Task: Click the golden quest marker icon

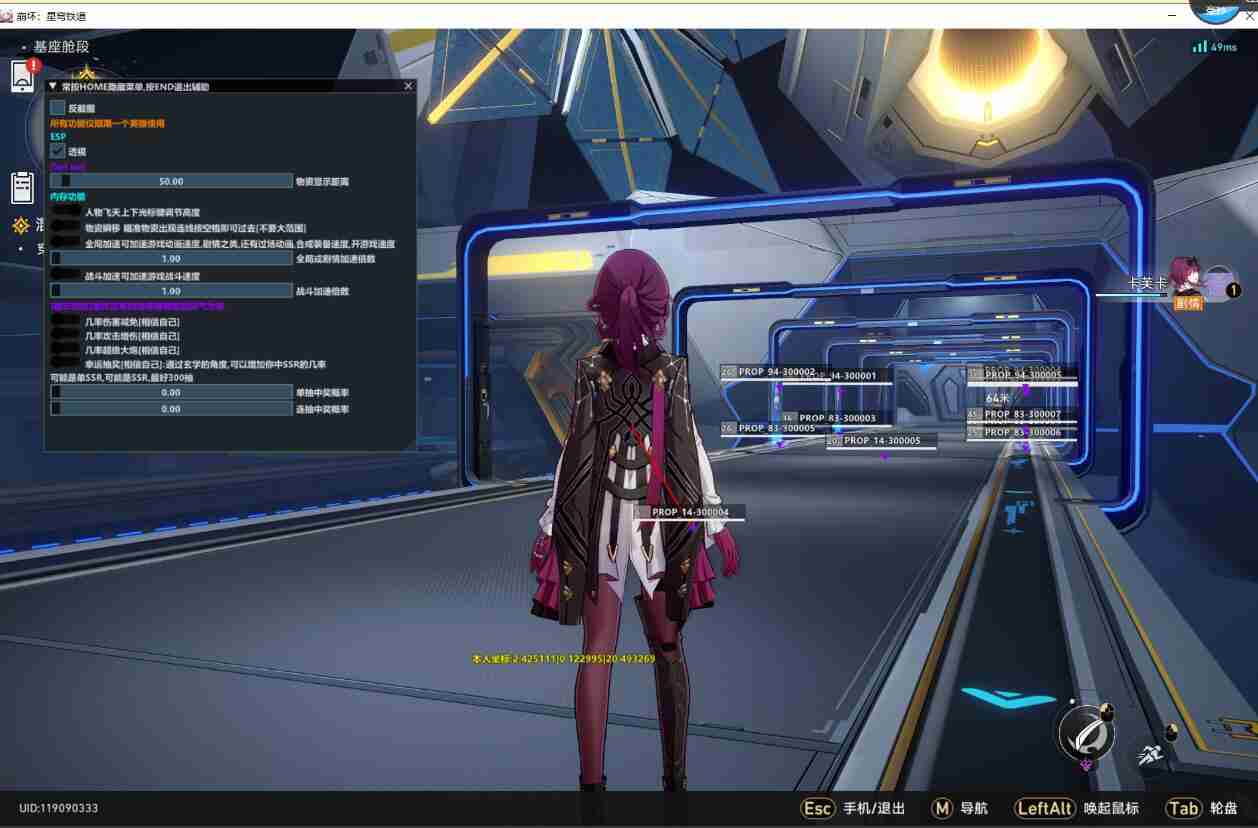Action: [x=21, y=225]
